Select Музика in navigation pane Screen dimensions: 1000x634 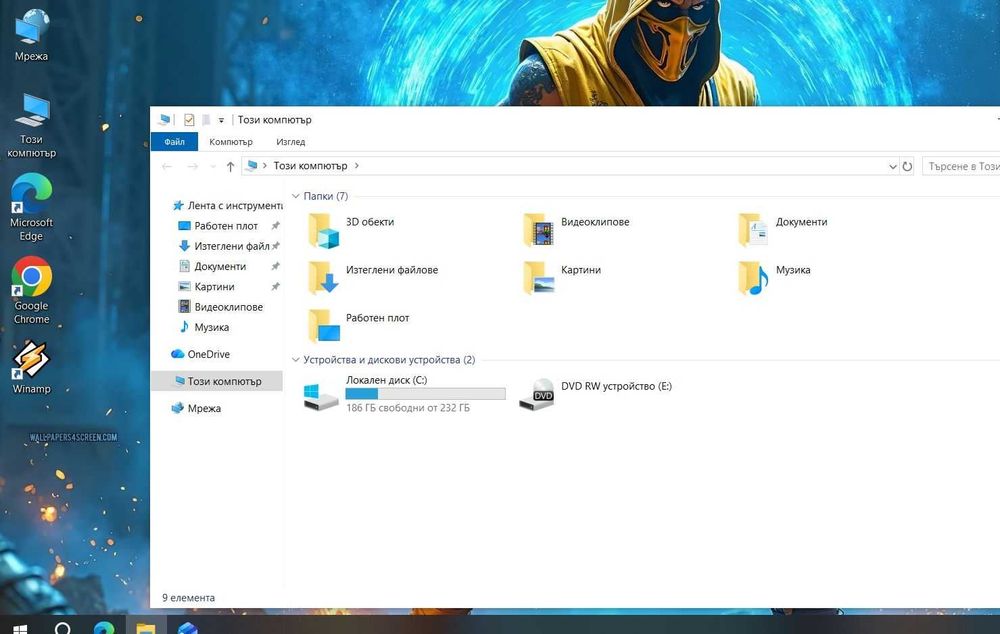pos(203,327)
